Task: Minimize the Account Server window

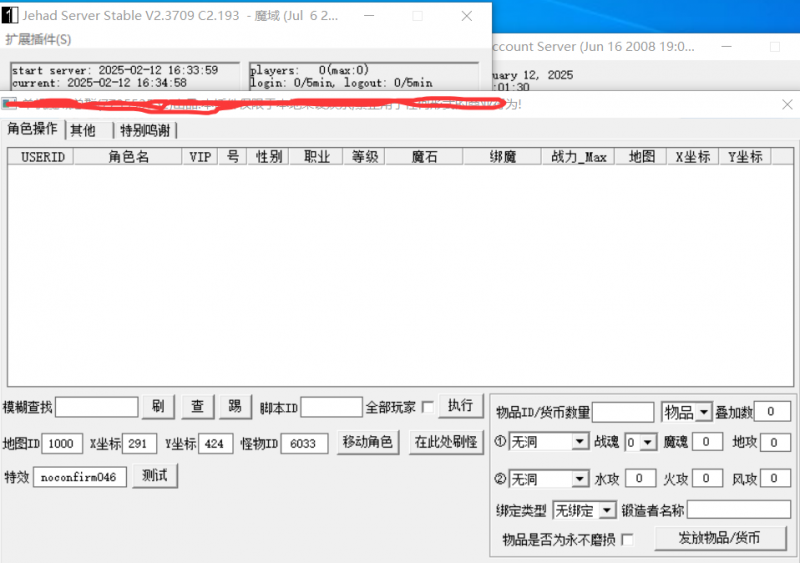Action: pyautogui.click(x=727, y=46)
